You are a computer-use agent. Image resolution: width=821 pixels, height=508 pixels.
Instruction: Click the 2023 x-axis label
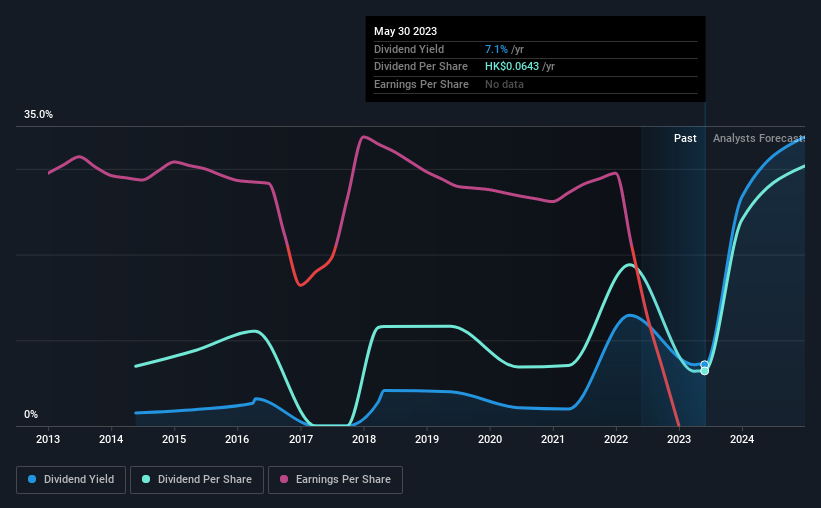(x=679, y=439)
